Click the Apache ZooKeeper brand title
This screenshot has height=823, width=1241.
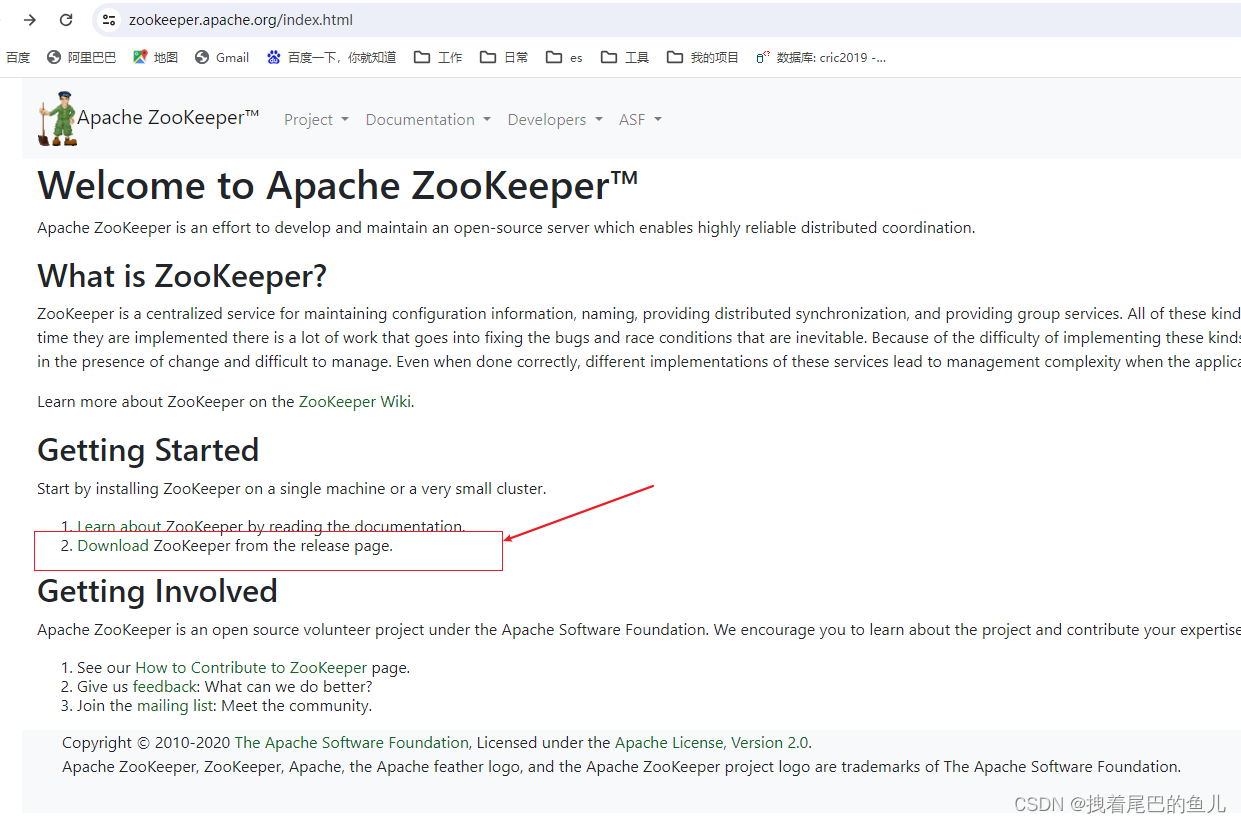point(168,117)
